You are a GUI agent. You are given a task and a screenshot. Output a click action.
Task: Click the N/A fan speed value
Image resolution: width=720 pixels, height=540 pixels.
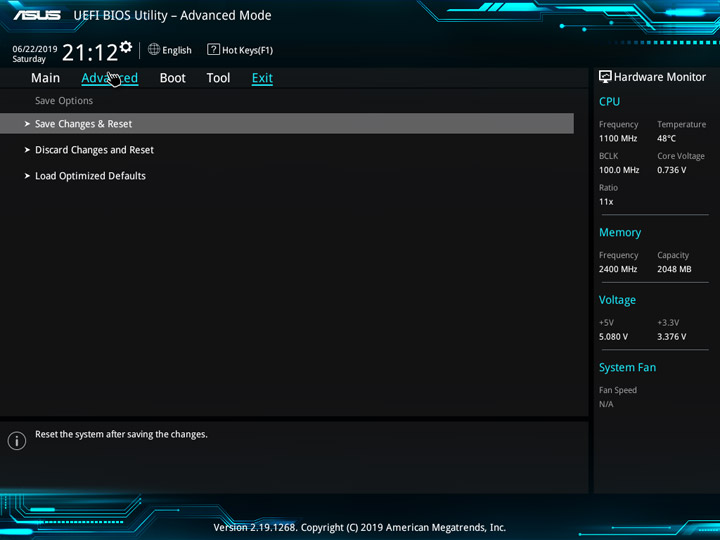click(x=606, y=404)
